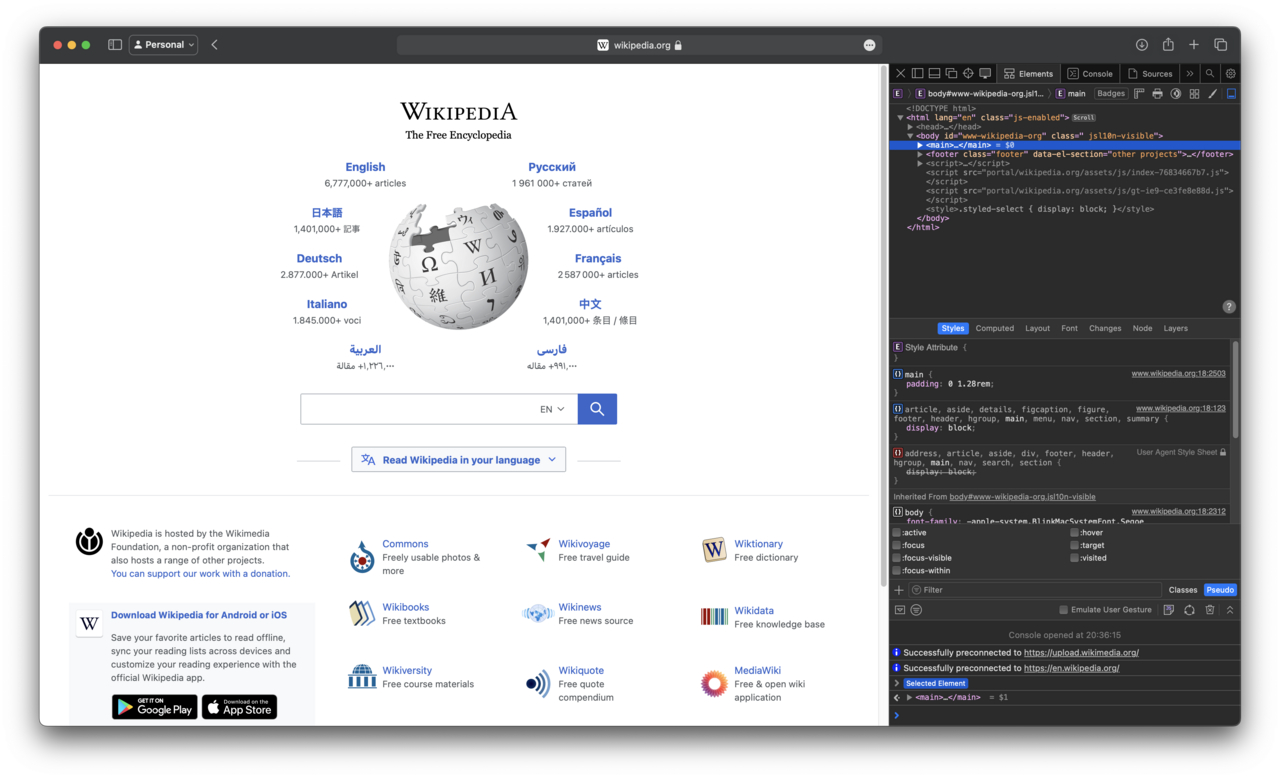Enable paint flashing brush icon
Screen dimensions: 1280x778
coord(1213,94)
